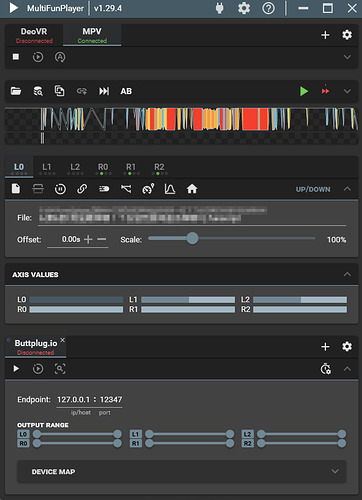
Task: Edit the endpoint IP 127.0.0.1 field
Action: point(73,400)
